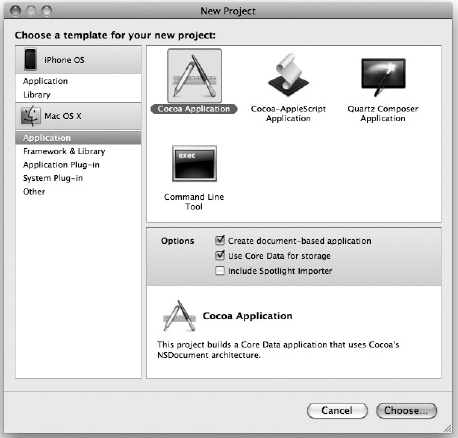Open Framework & Library category

point(78,151)
